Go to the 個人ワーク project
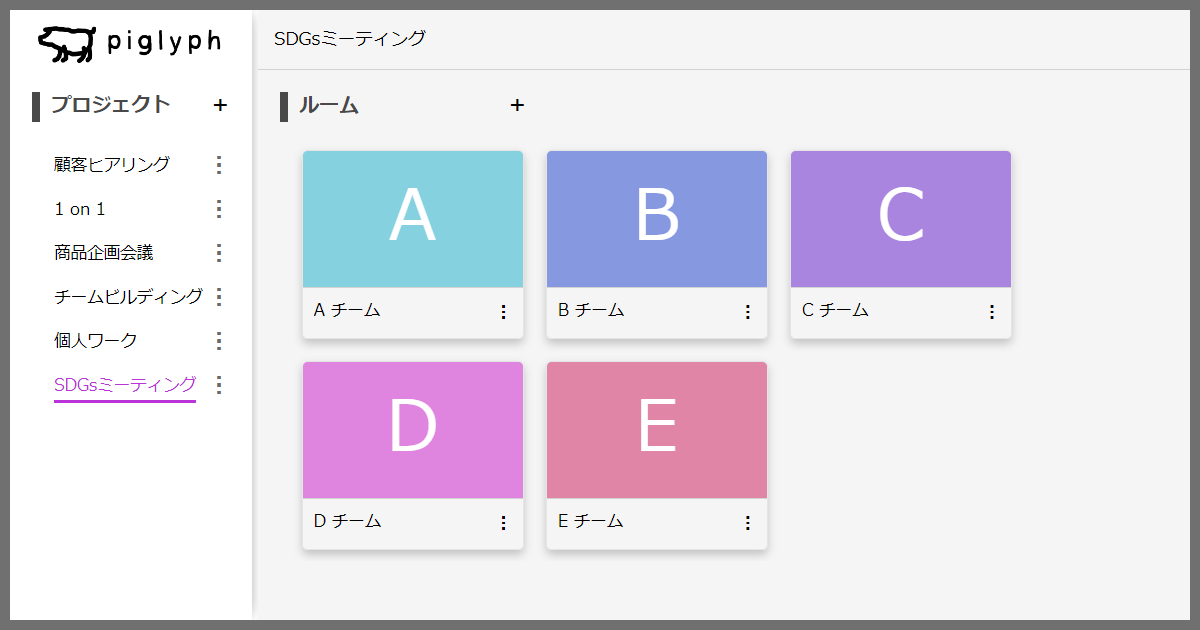Screen dimensions: 1200x630 [x=96, y=341]
